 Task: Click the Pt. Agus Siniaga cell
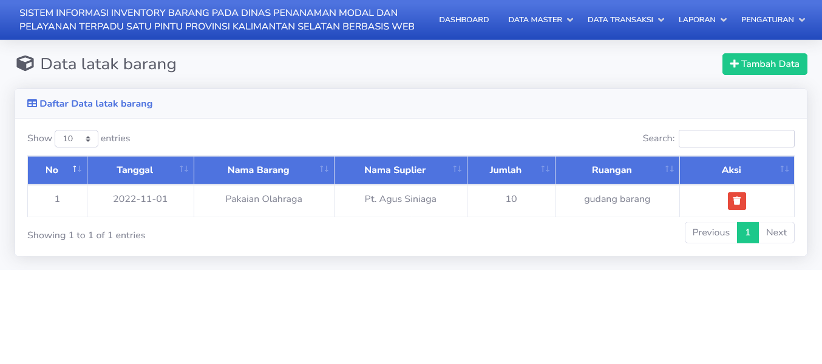[x=401, y=199]
